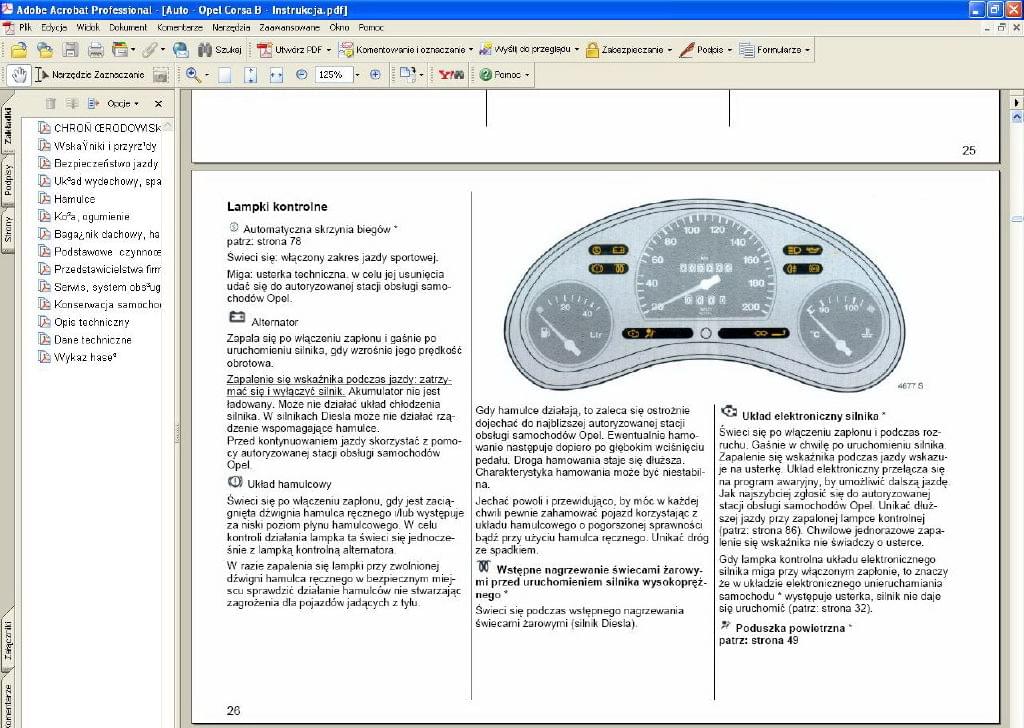Open the Widok menu
The image size is (1024, 728).
point(88,27)
